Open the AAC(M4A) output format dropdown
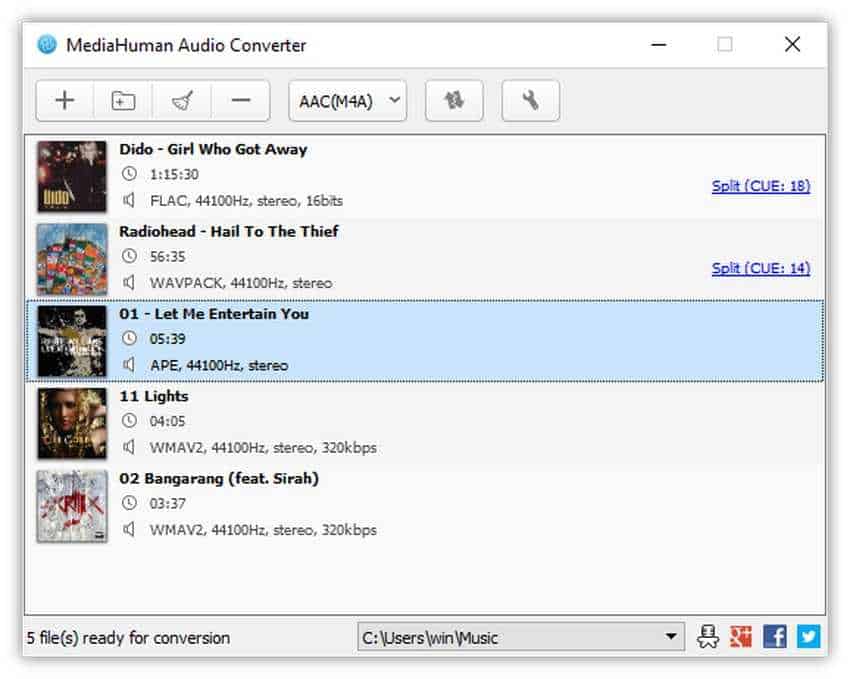Viewport: 850px width, 679px height. [x=347, y=101]
